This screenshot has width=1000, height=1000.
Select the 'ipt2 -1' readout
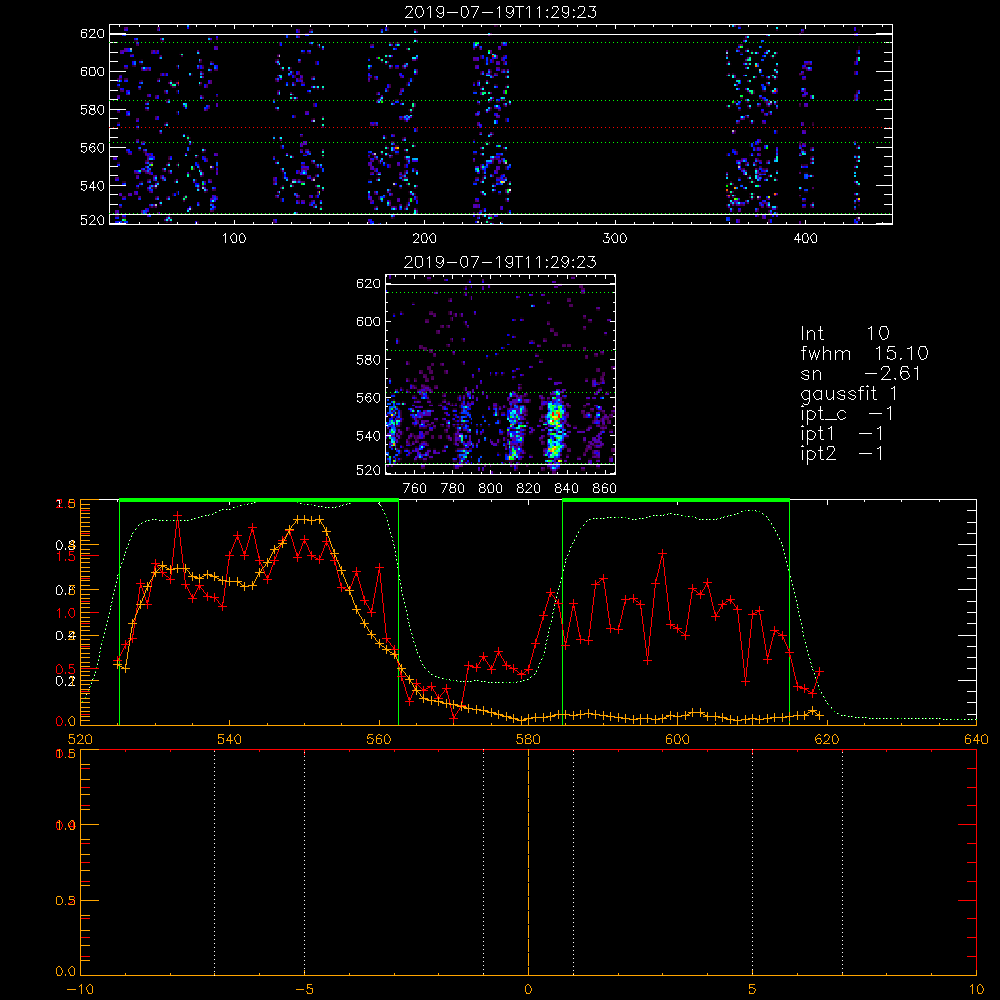point(842,454)
